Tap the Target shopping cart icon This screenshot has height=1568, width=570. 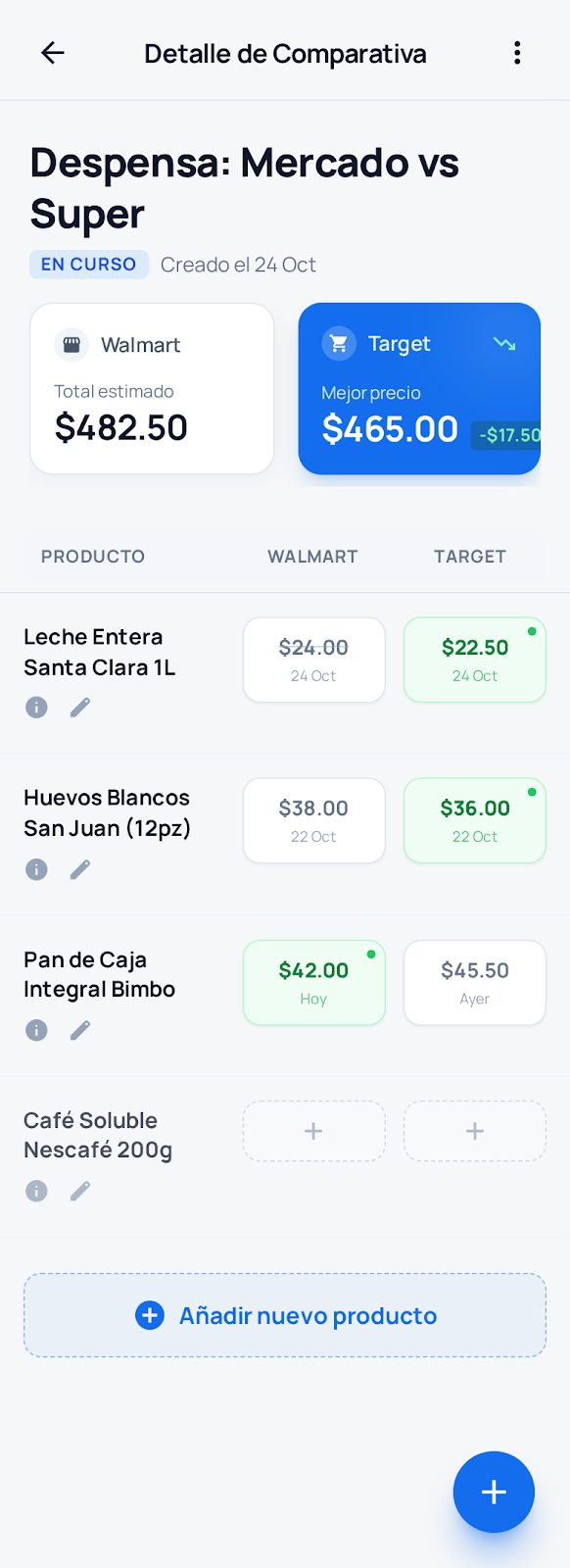338,344
